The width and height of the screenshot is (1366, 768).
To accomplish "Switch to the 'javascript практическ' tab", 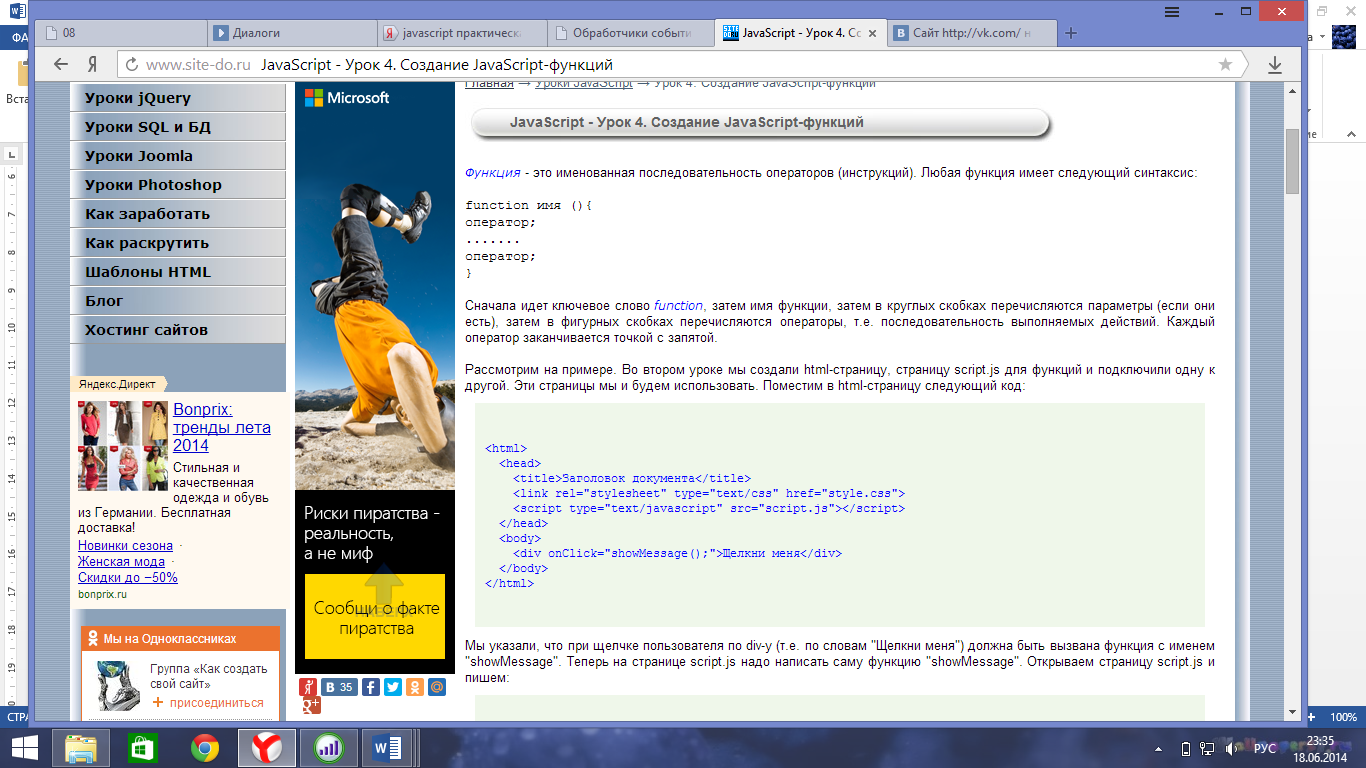I will pyautogui.click(x=463, y=33).
